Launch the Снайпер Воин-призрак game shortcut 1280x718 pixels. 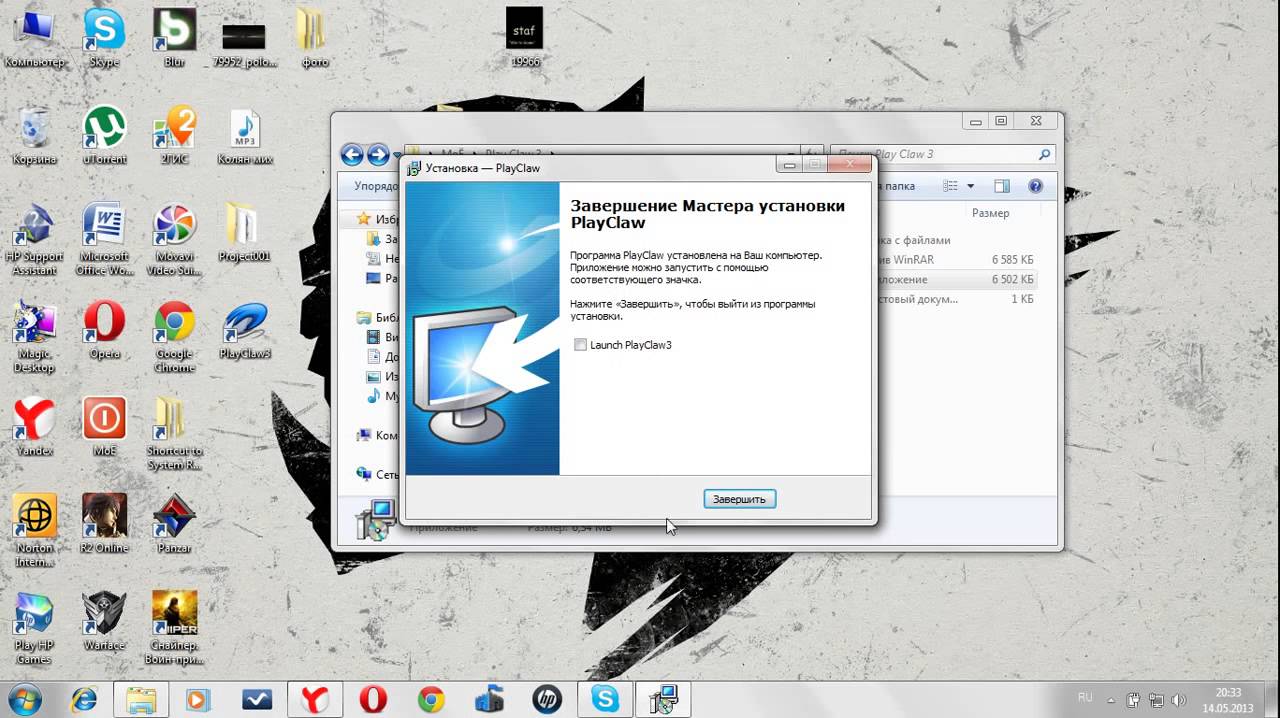point(174,628)
